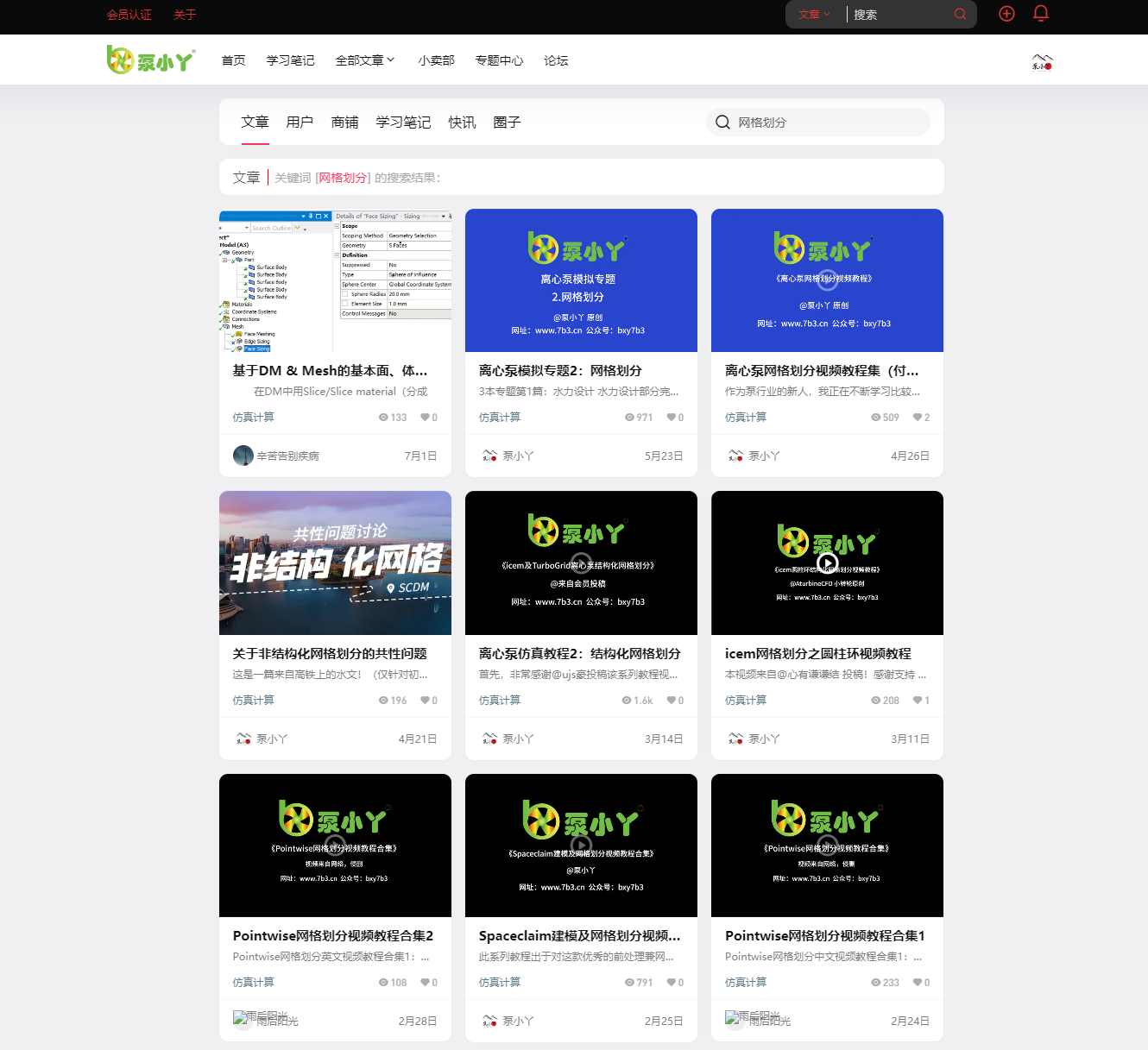Switch to the 用户 tab
The height and width of the screenshot is (1050, 1148).
(300, 123)
